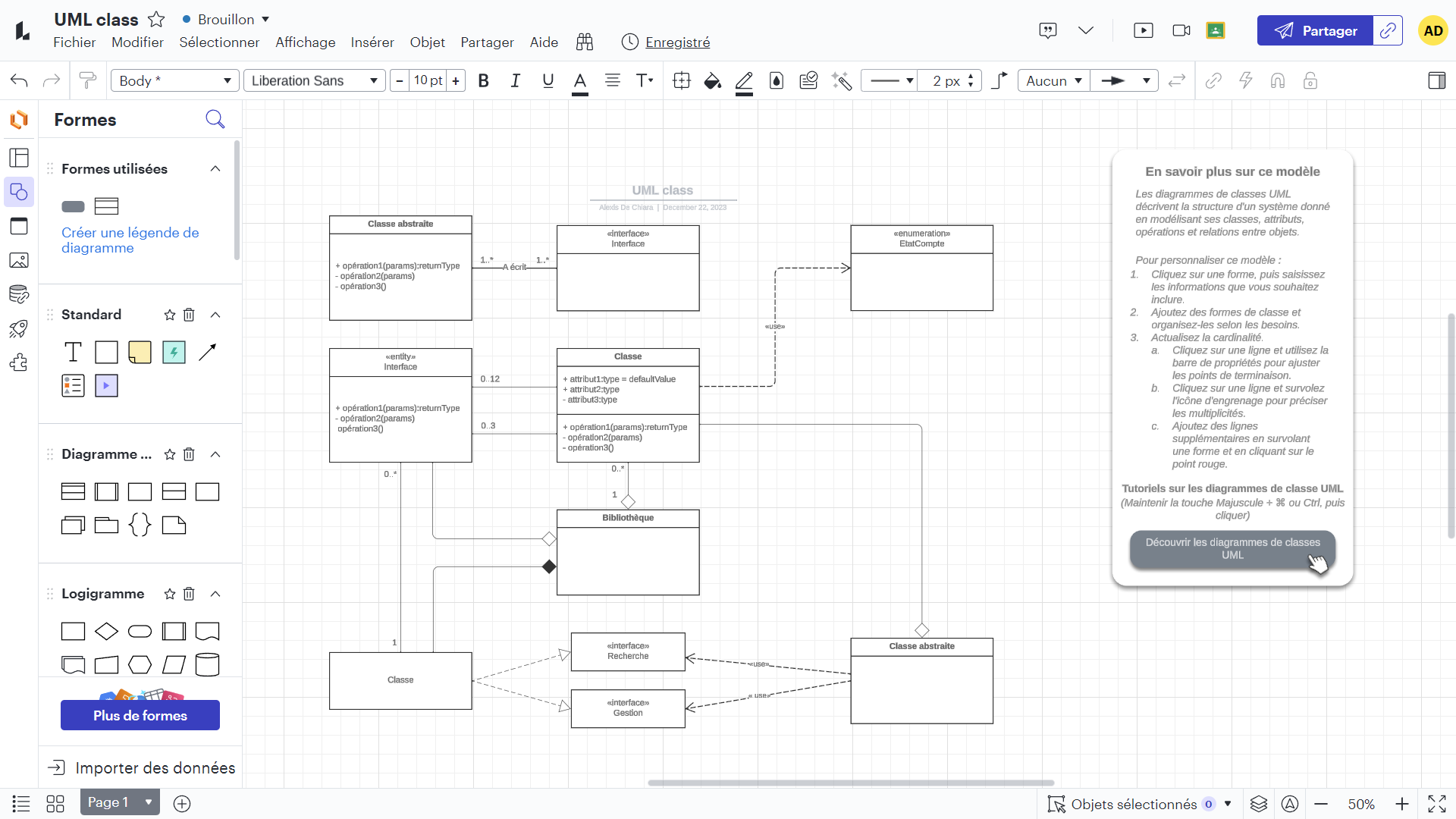The image size is (1456, 819).
Task: Click the Plus de formes button
Action: tap(140, 715)
